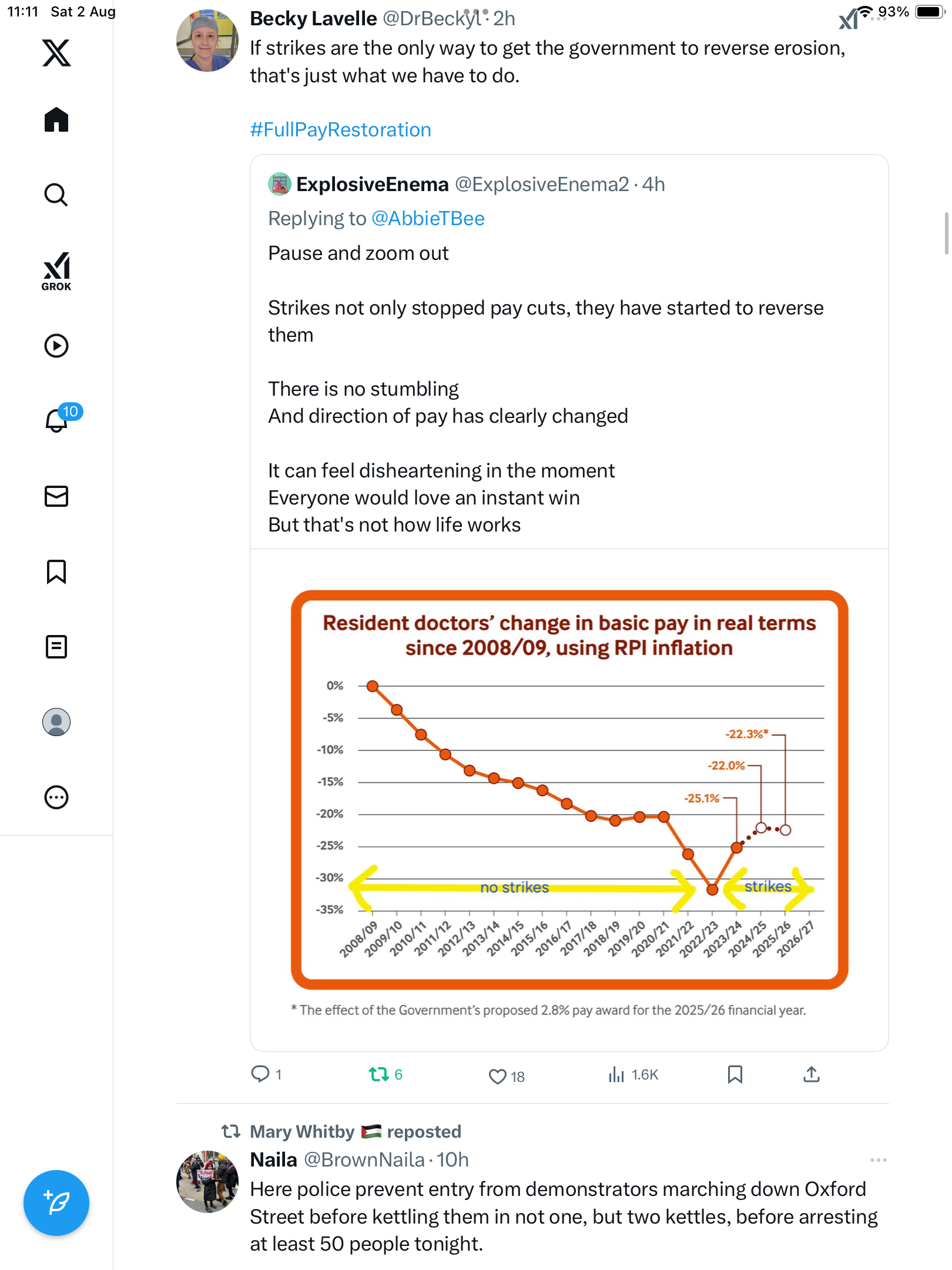Compose a new post with floating button
Screen dimensions: 952x1270
[x=56, y=1203]
